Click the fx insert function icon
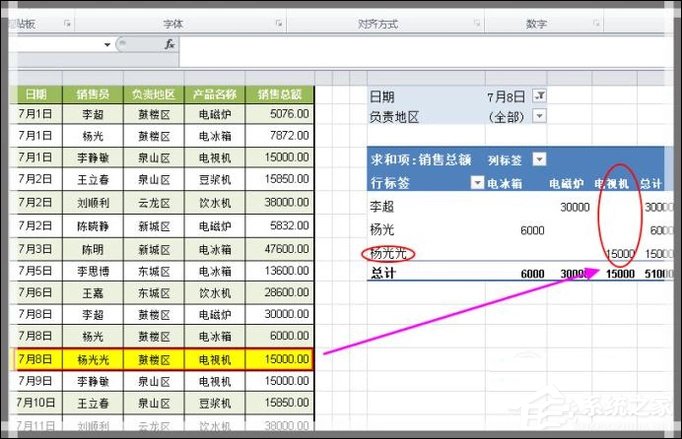 click(x=170, y=45)
